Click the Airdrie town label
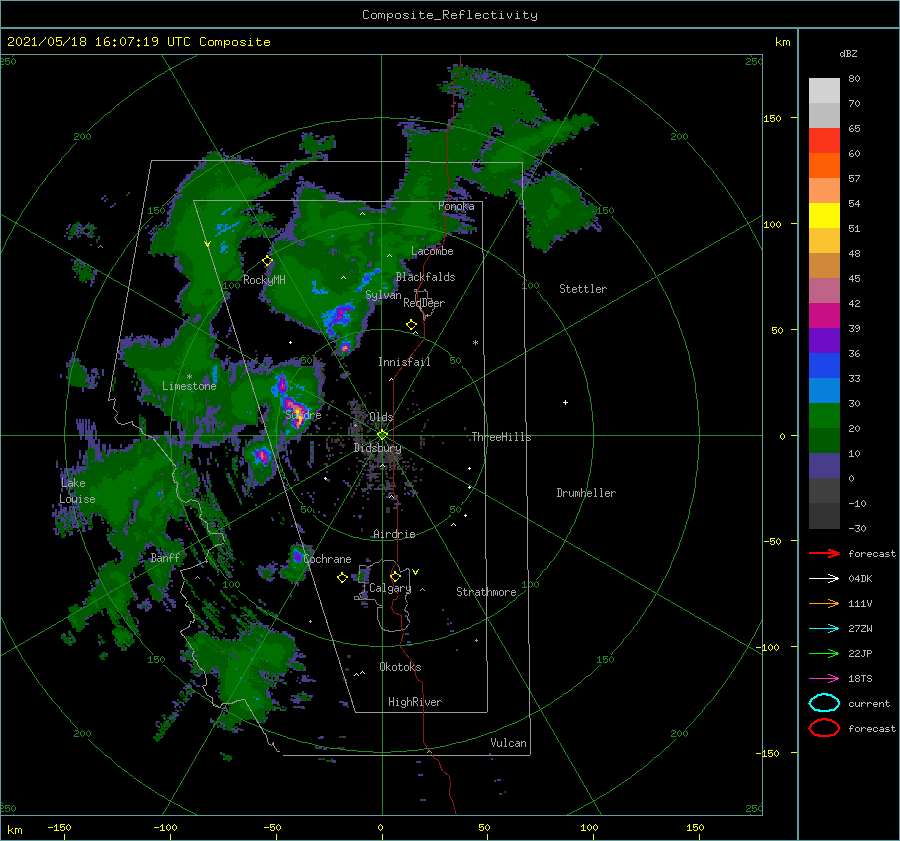Screen dimensions: 900x841 (x=394, y=534)
